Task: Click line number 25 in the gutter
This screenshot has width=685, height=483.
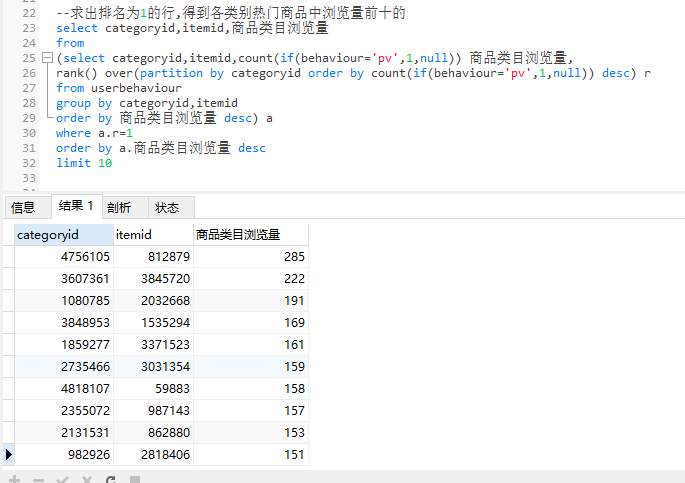Action: [x=29, y=58]
